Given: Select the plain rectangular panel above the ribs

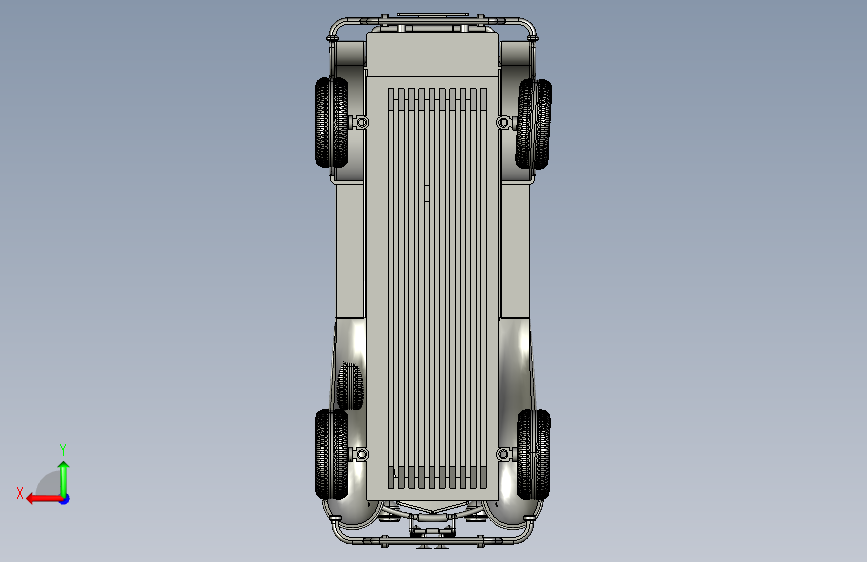Looking at the screenshot, I should (x=432, y=54).
